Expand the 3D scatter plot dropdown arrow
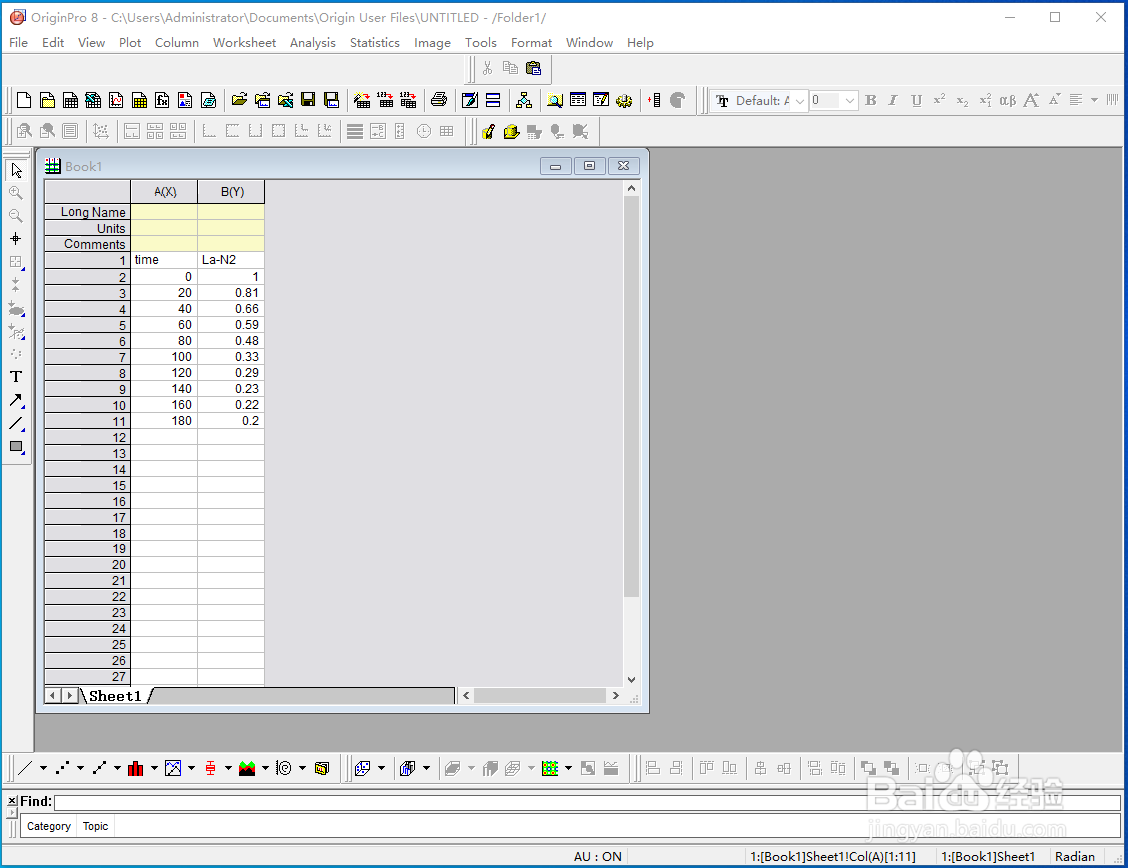The width and height of the screenshot is (1128, 868). (381, 768)
